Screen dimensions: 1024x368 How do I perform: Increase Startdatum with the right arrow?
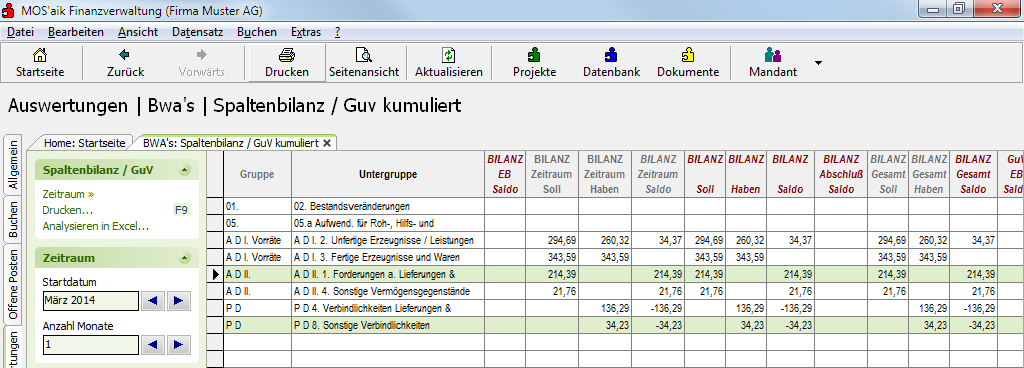pyautogui.click(x=178, y=301)
